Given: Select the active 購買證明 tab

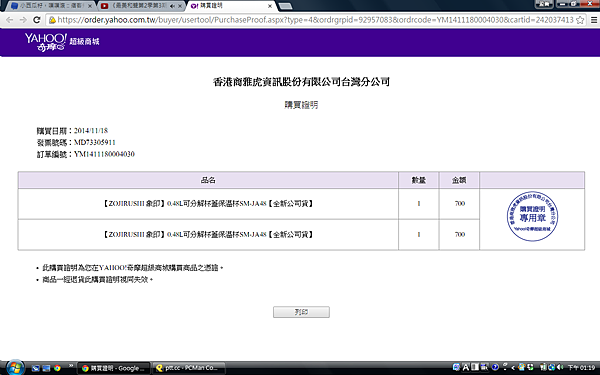Looking at the screenshot, I should point(231,6).
